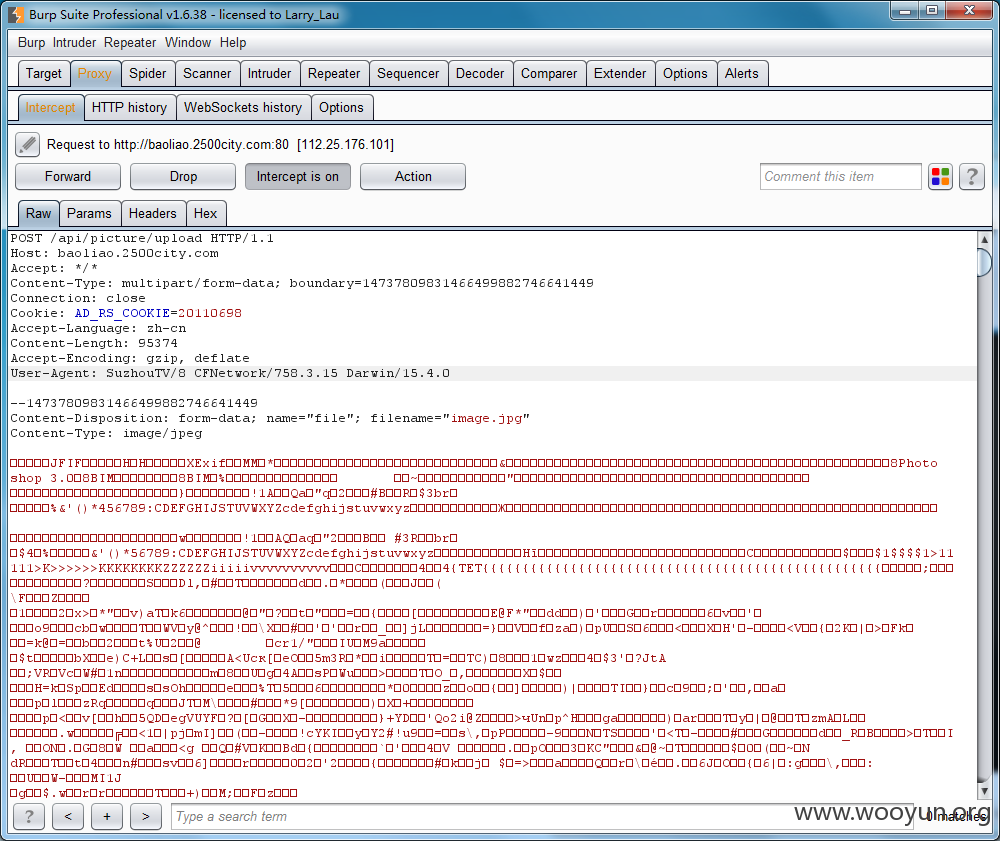Go to previous search match arrow
Viewport: 1000px width, 841px height.
(x=68, y=816)
